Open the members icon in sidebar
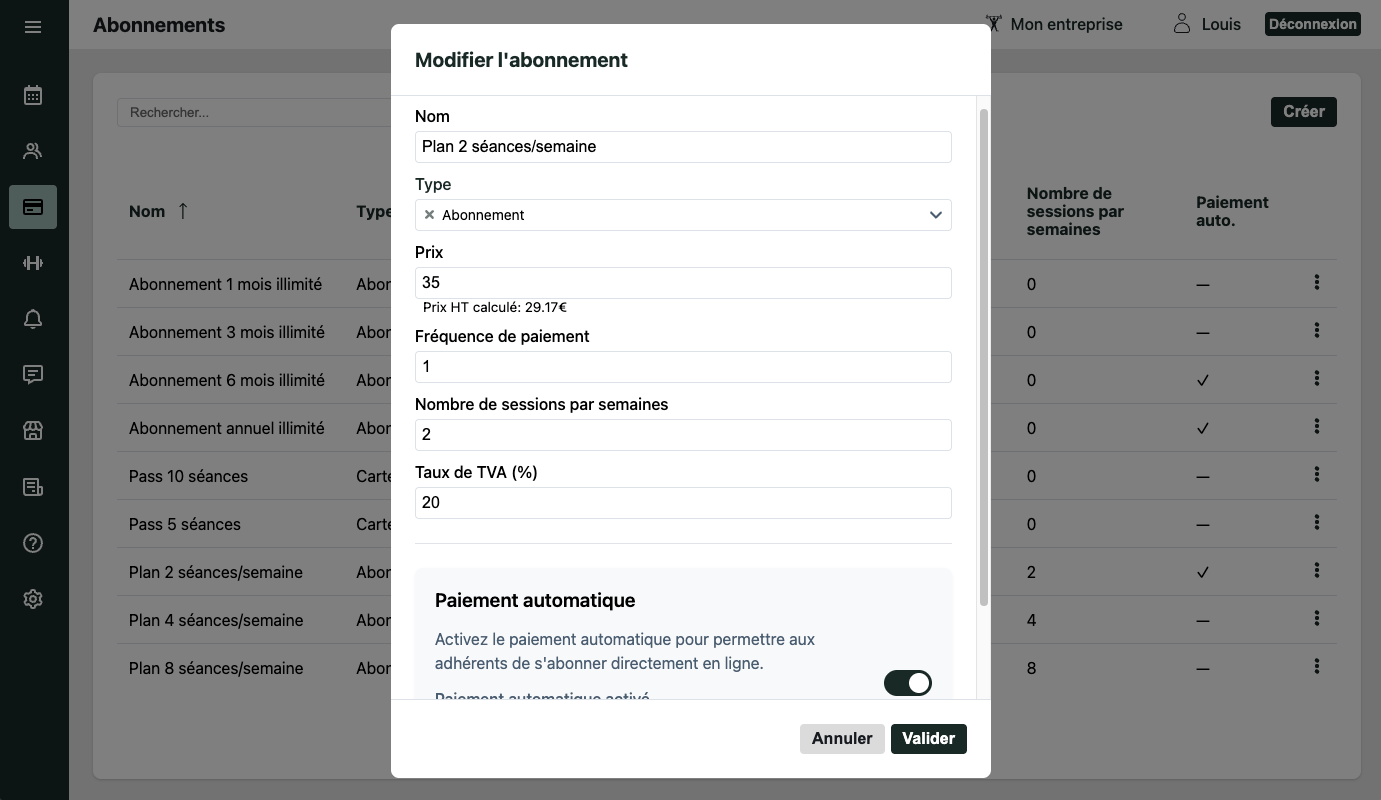The height and width of the screenshot is (800, 1381). pos(33,151)
